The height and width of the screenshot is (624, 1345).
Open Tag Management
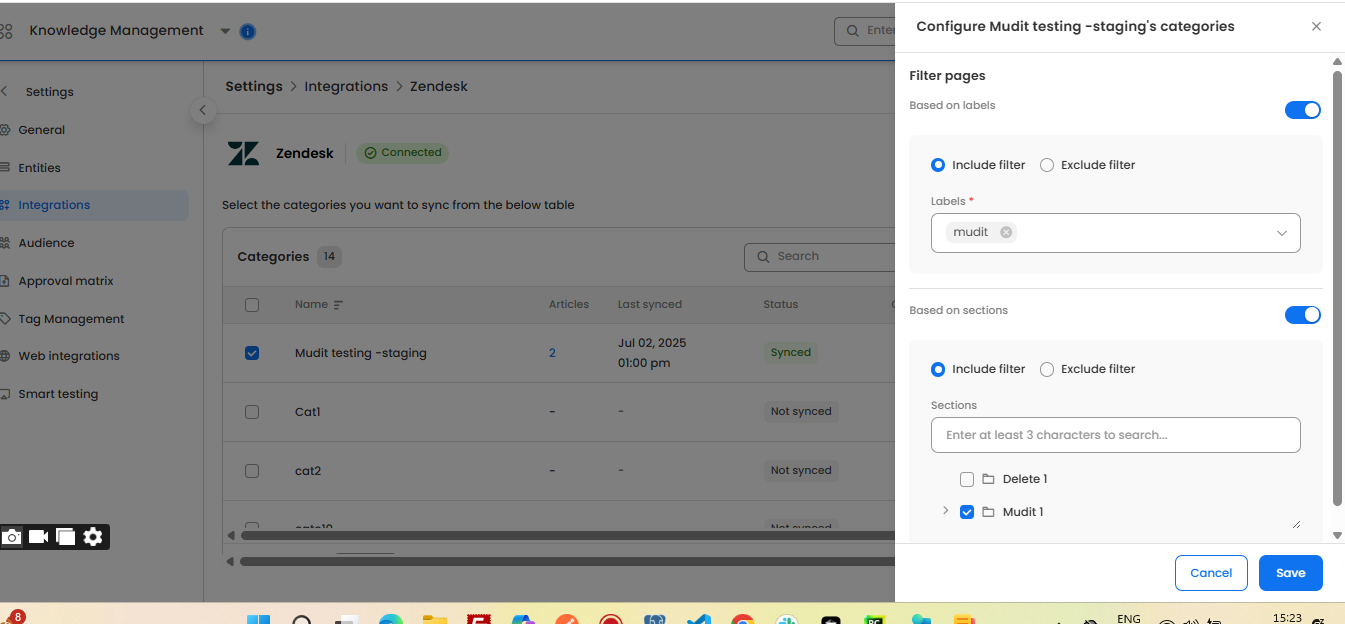coord(71,319)
